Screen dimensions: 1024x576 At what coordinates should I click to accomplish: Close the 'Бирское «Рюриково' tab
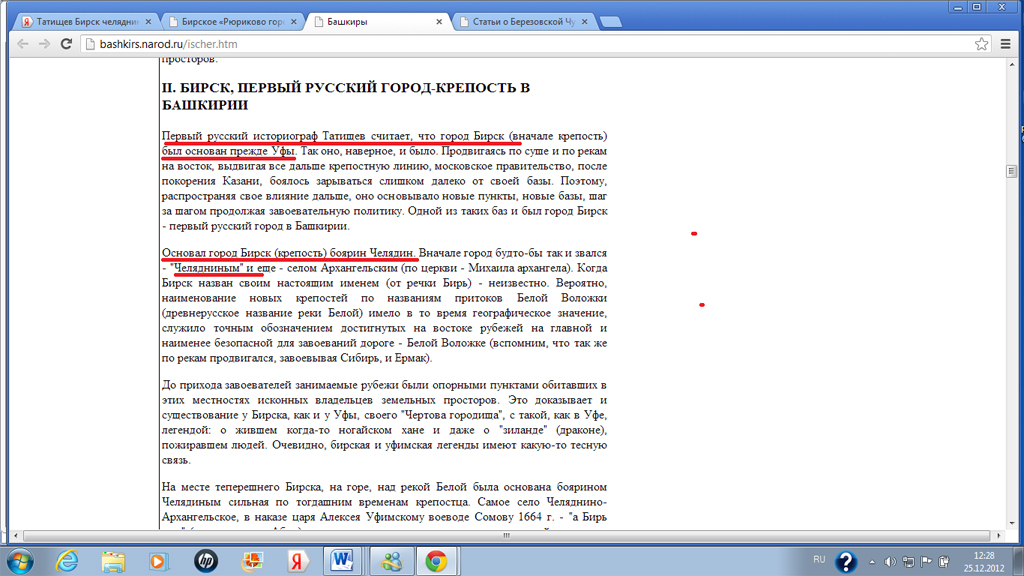pyautogui.click(x=294, y=22)
